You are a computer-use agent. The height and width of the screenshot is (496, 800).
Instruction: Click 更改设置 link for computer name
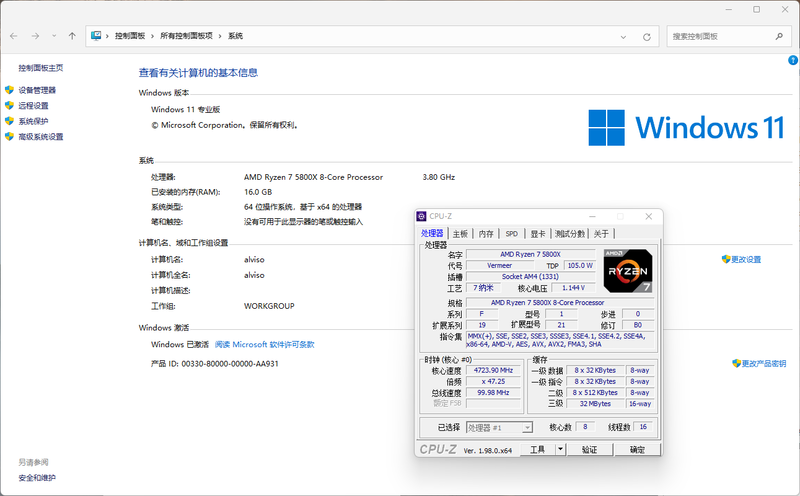[746, 260]
